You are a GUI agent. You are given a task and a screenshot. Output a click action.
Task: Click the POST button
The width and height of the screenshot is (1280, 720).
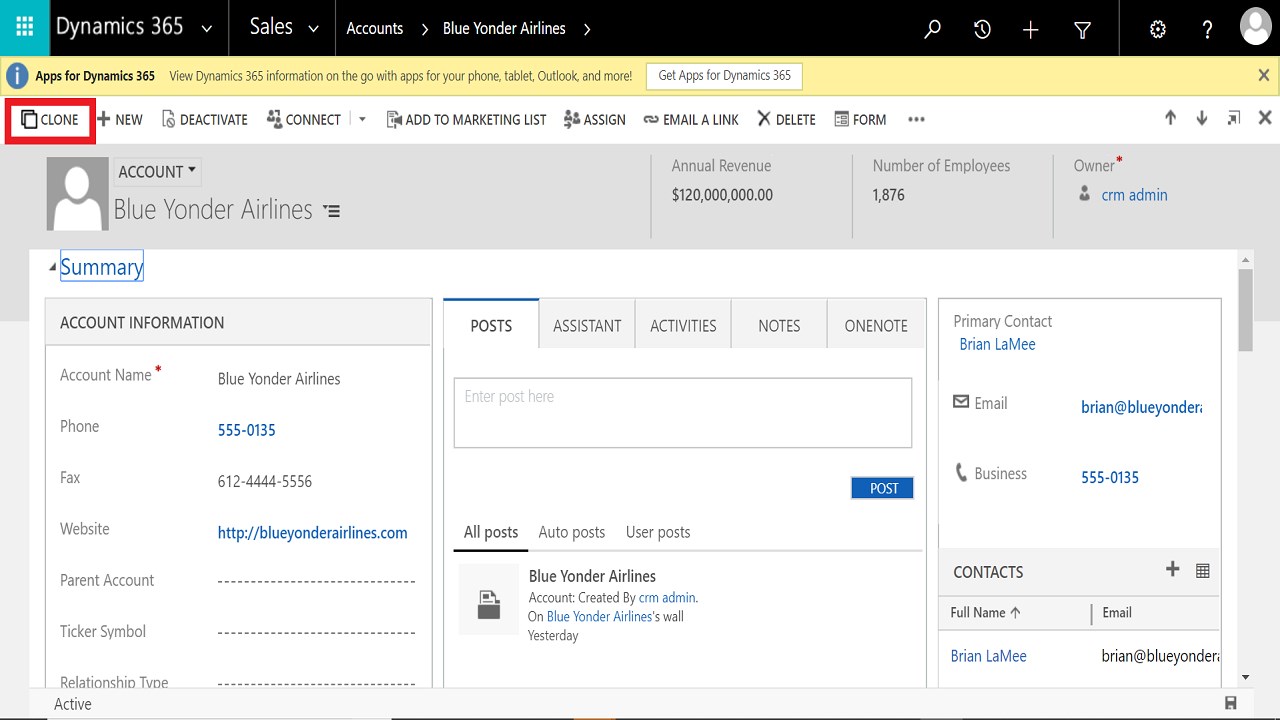pos(883,488)
